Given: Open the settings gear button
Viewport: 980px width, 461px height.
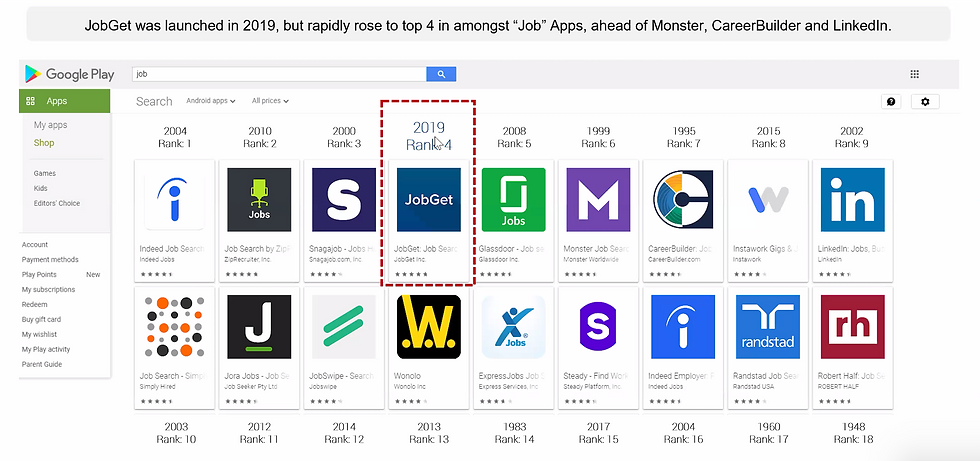Looking at the screenshot, I should pyautogui.click(x=926, y=102).
